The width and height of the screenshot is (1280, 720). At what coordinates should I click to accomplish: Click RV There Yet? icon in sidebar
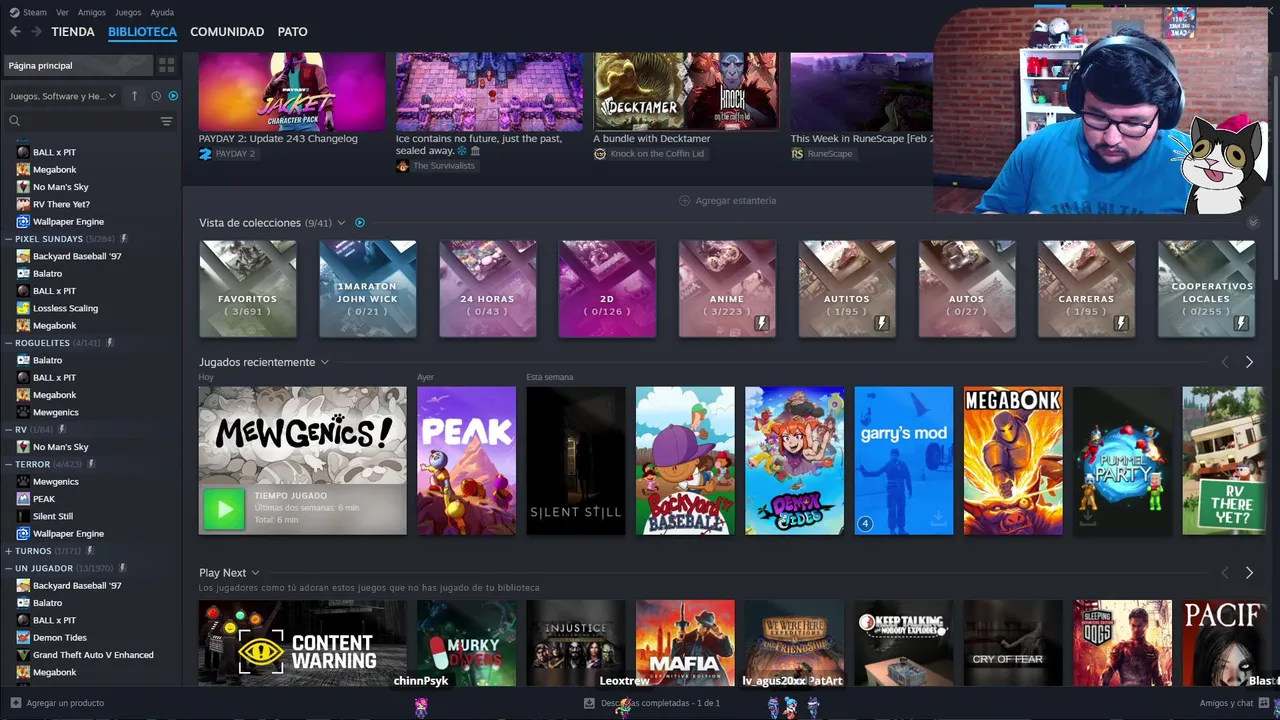pyautogui.click(x=23, y=204)
